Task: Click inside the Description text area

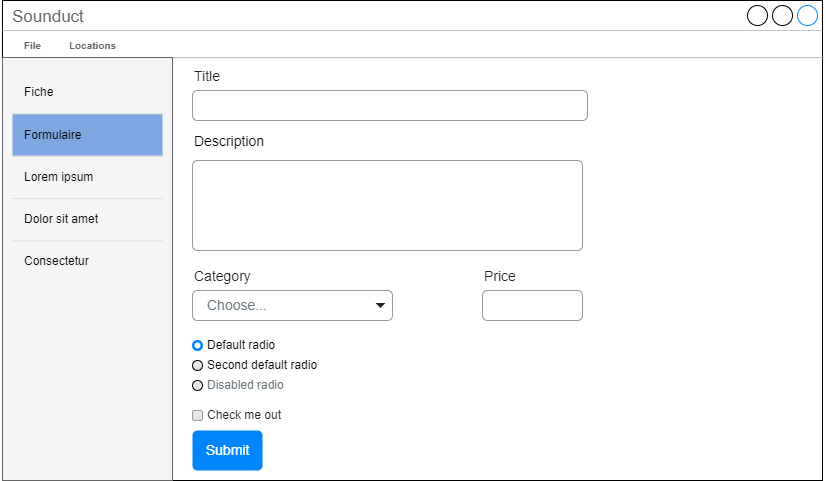Action: pos(387,205)
